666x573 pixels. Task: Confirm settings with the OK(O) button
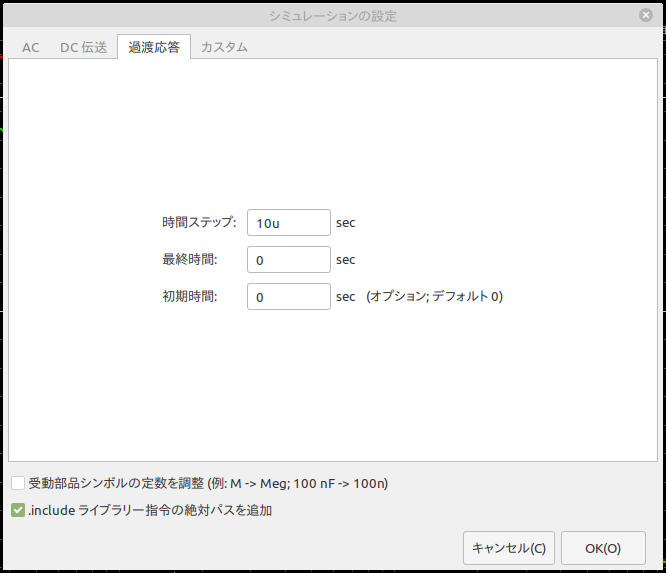pyautogui.click(x=603, y=548)
